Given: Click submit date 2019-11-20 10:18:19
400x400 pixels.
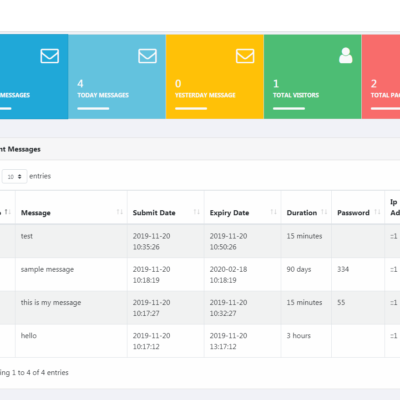Looking at the screenshot, I should (151, 275).
